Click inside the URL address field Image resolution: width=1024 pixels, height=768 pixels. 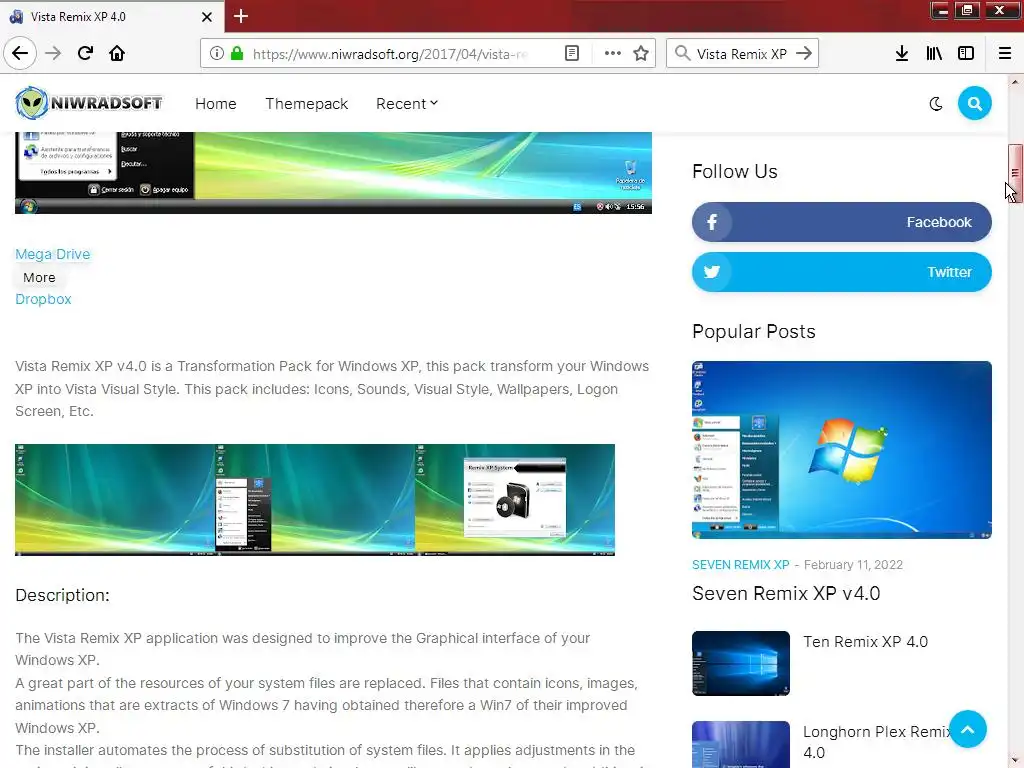(389, 54)
